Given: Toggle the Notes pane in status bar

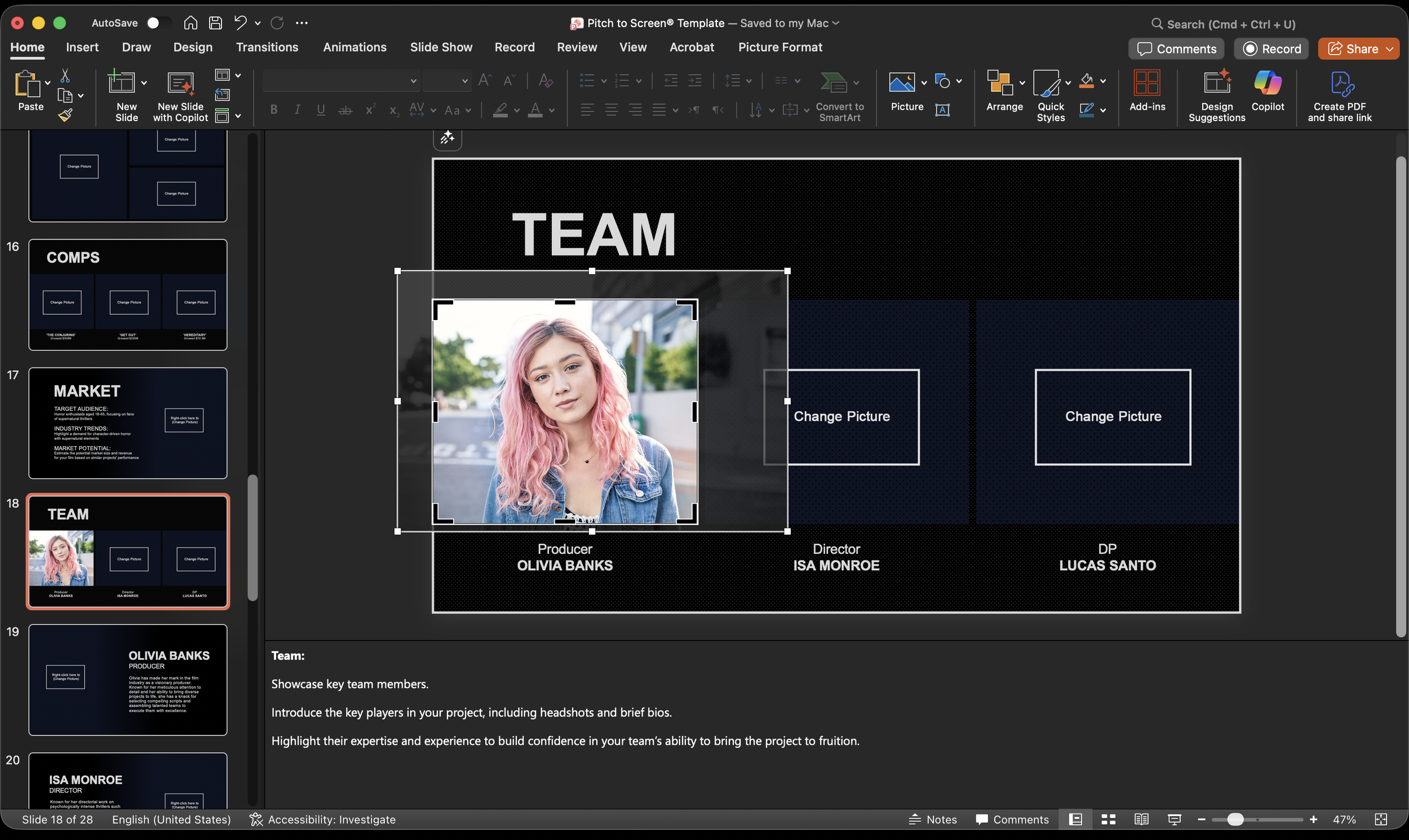Looking at the screenshot, I should point(932,819).
